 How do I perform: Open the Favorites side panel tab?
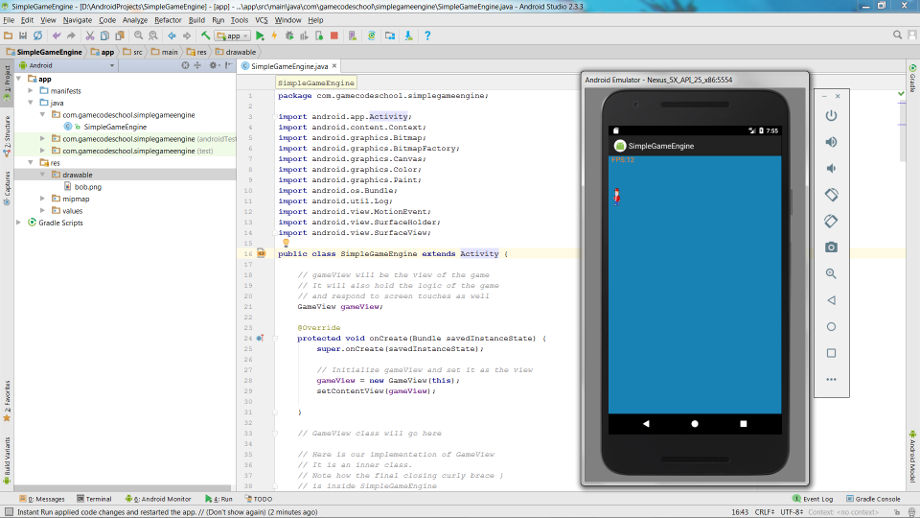click(7, 402)
